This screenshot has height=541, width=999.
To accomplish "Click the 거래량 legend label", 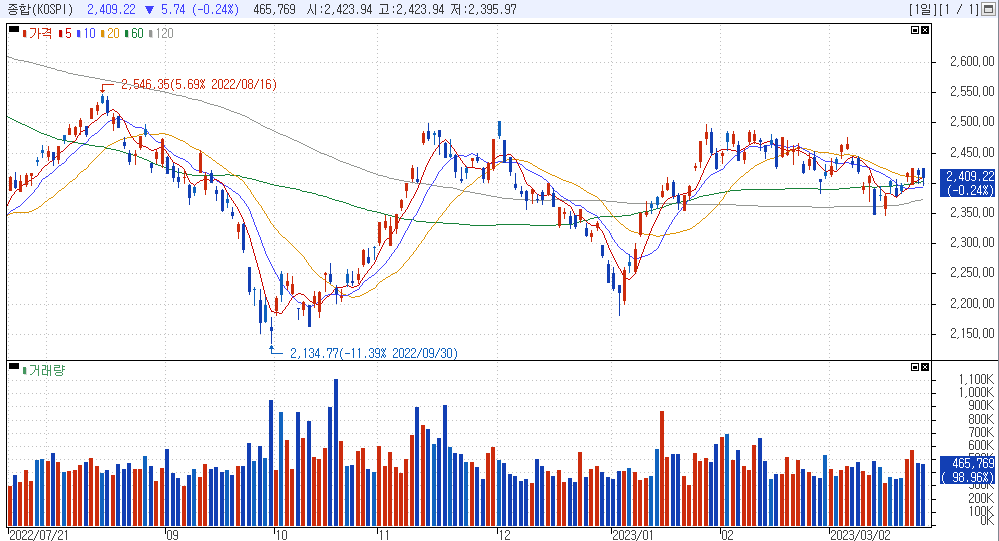I will (x=44, y=370).
